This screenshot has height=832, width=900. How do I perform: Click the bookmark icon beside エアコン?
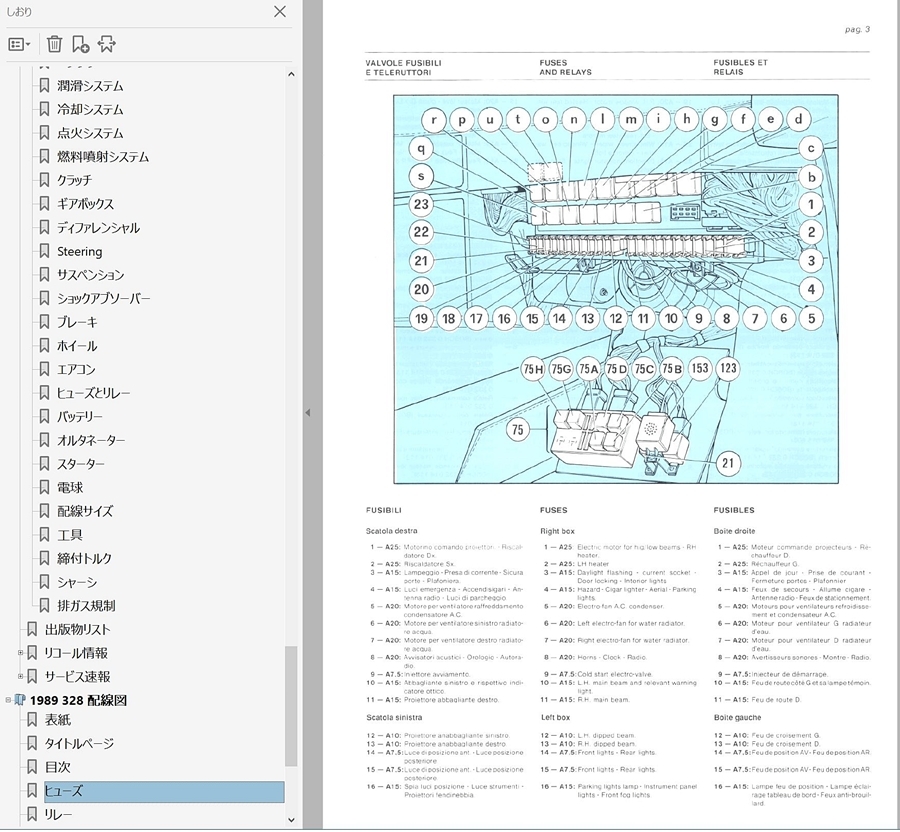pos(44,370)
